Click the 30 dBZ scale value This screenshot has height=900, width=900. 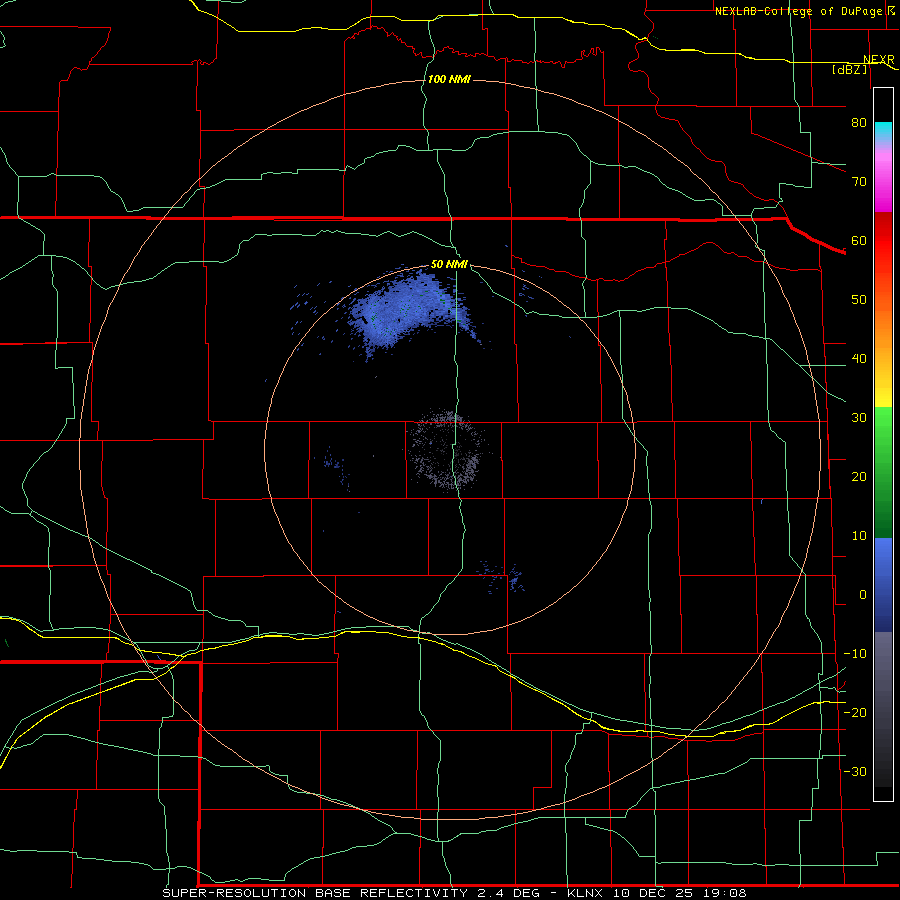click(859, 418)
